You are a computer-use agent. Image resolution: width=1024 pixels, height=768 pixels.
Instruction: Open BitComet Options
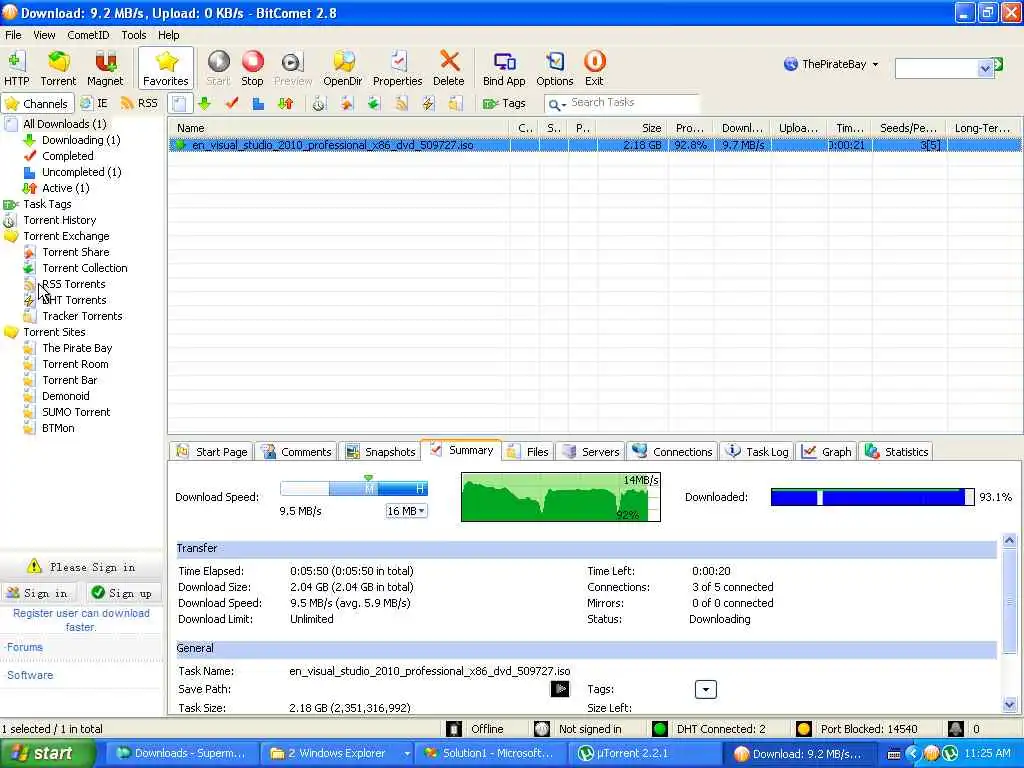point(554,68)
